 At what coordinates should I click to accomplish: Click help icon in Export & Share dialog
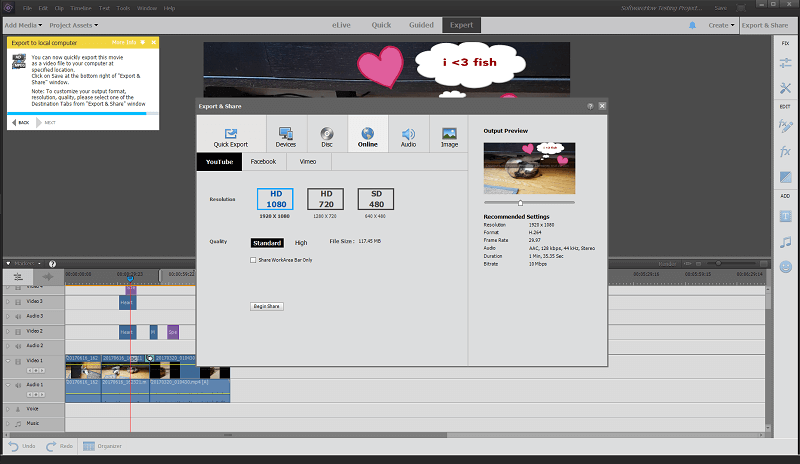(x=590, y=106)
